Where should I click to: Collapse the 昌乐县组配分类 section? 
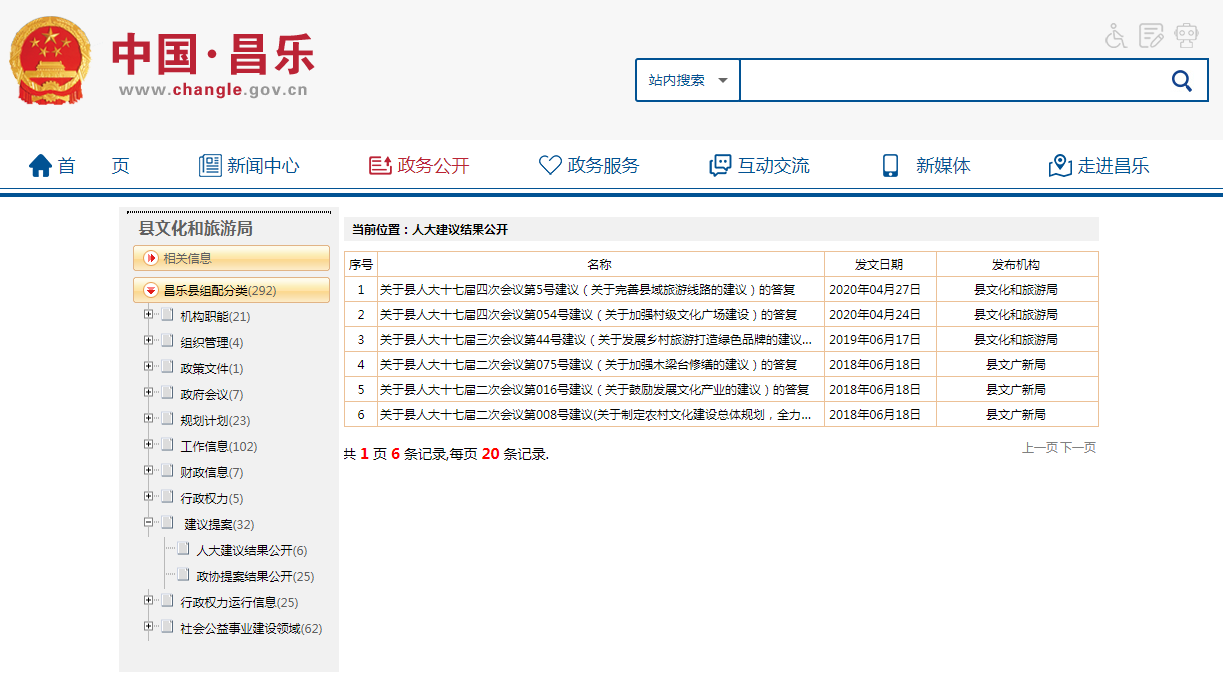click(151, 291)
